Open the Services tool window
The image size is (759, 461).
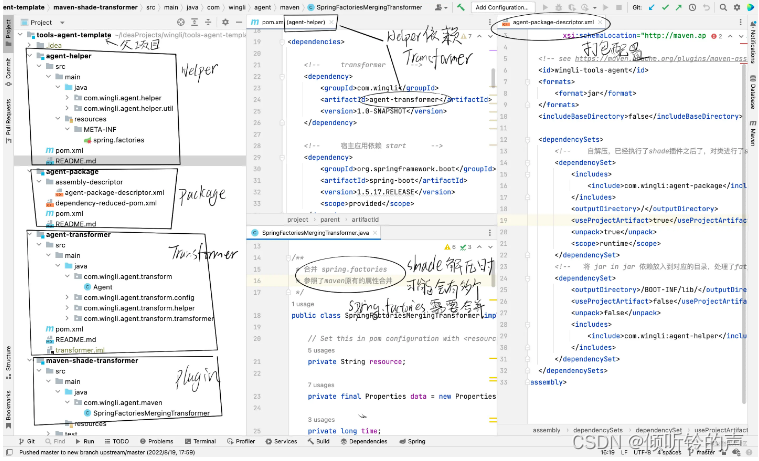coord(281,442)
